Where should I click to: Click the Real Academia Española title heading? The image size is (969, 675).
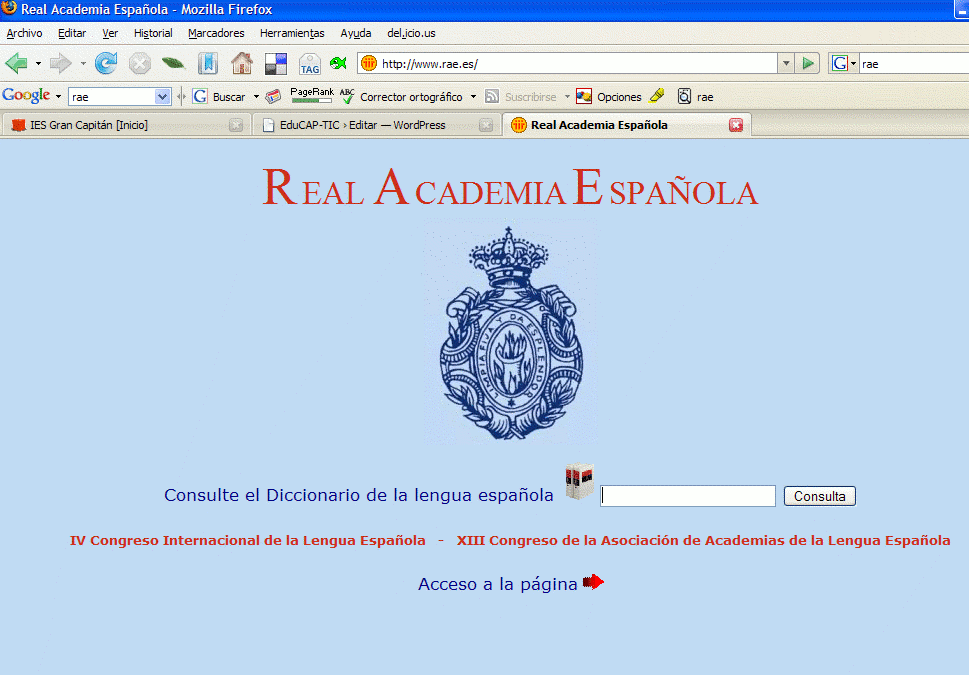pos(510,187)
